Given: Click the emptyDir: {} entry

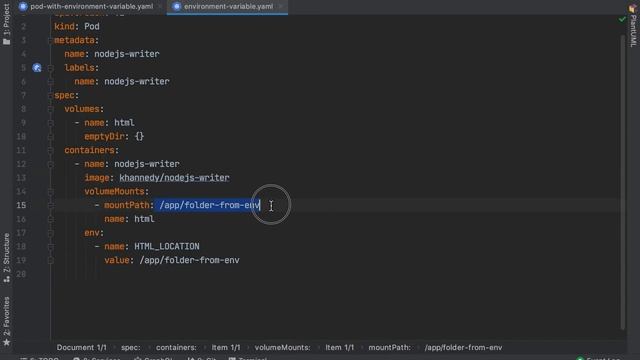Looking at the screenshot, I should (114, 136).
